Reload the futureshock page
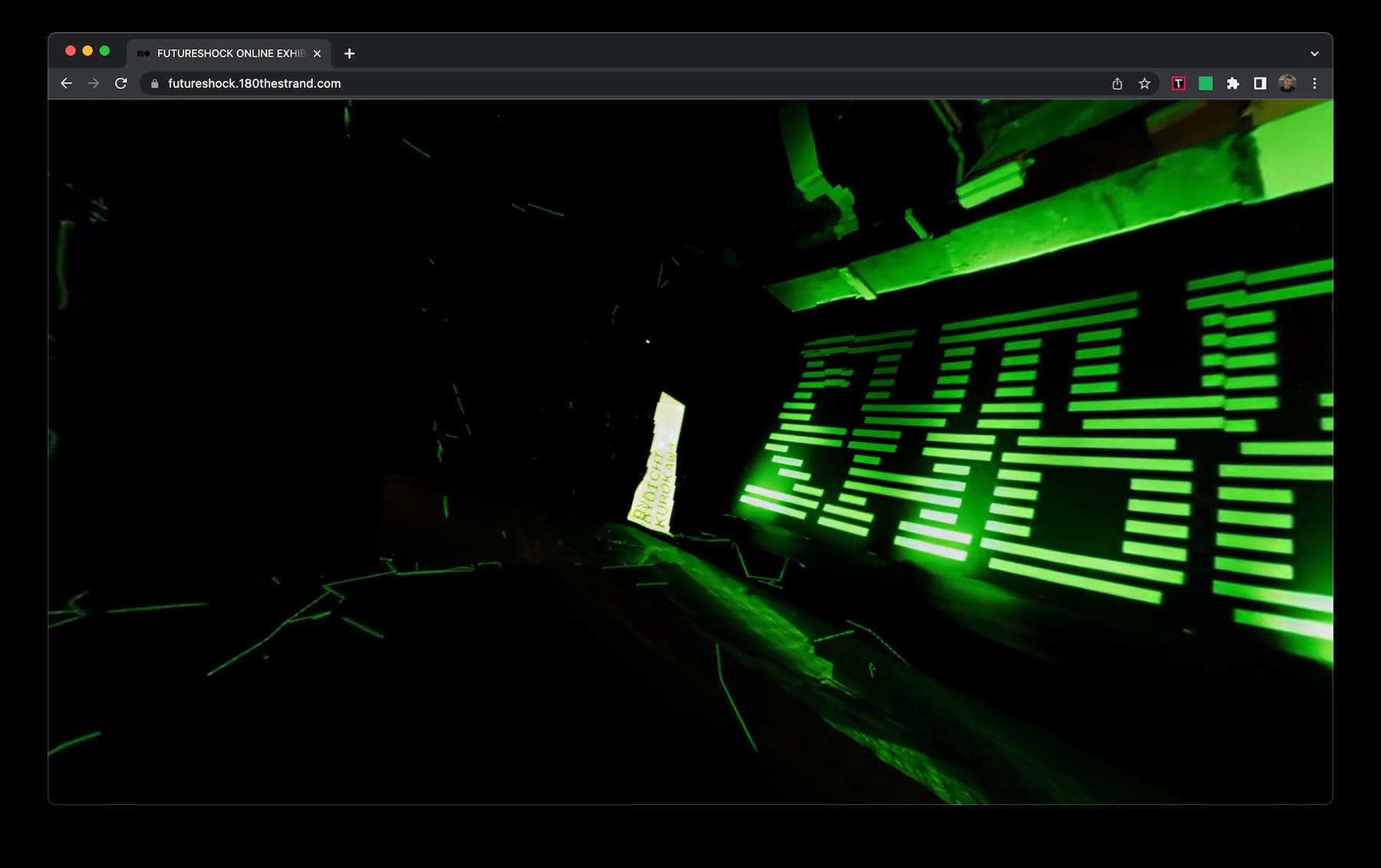 121,84
